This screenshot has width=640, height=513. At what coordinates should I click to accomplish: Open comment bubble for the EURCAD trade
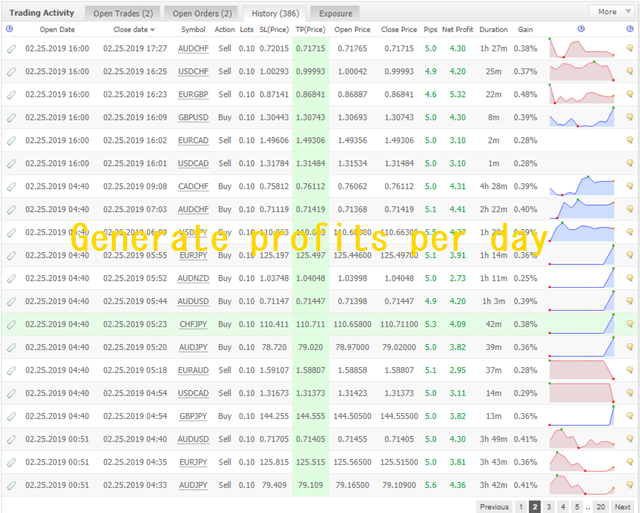630,140
